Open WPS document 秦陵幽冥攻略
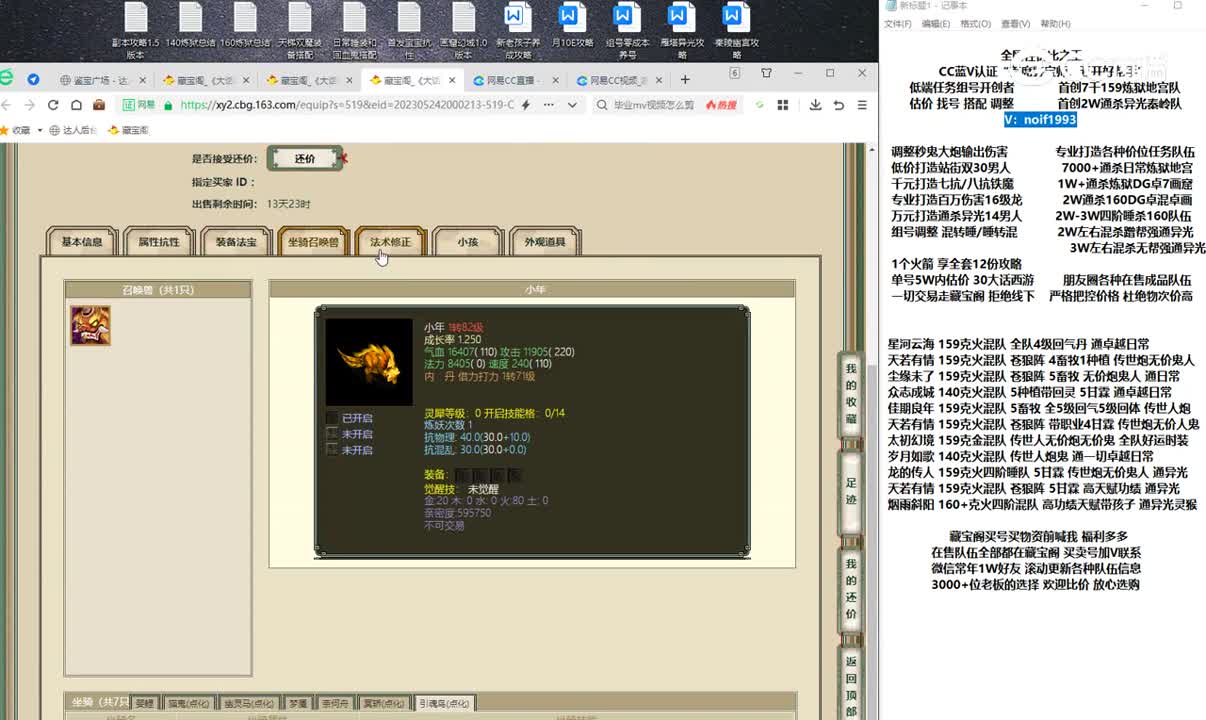Viewport: 1206px width, 720px height. (x=735, y=30)
